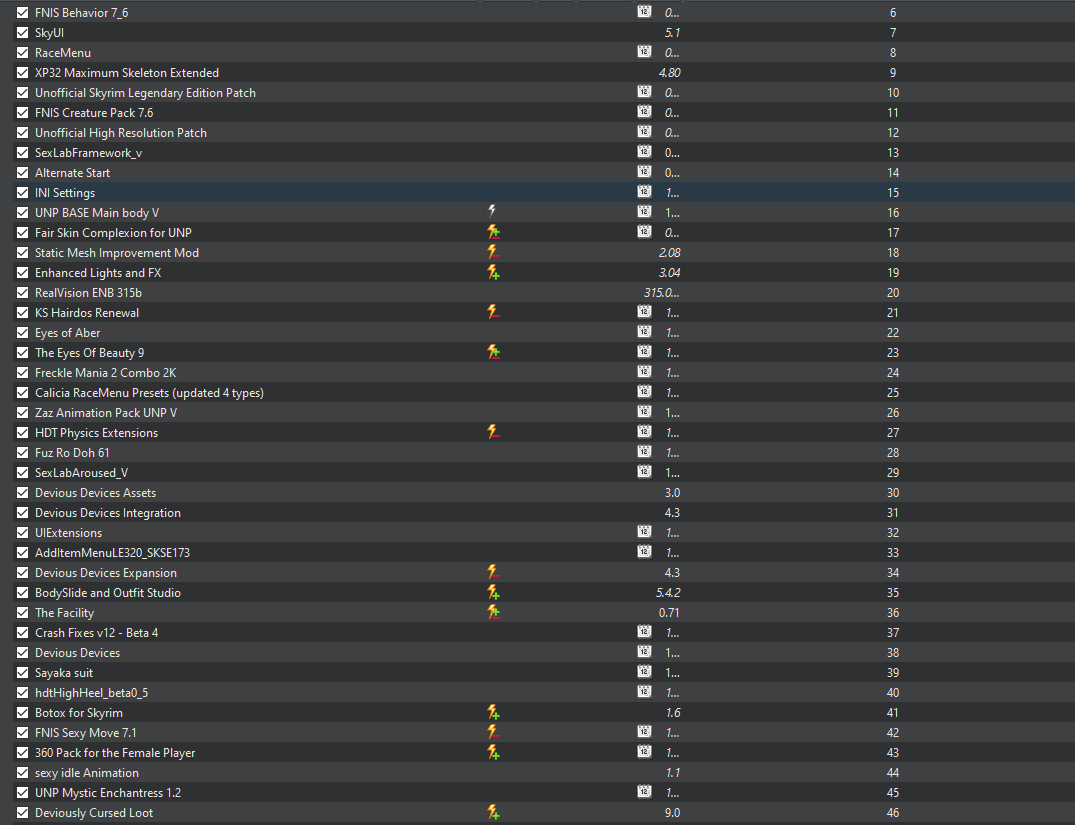This screenshot has height=825, width=1075.
Task: Click version 1.6 of Botox for Skyrim
Action: click(673, 713)
